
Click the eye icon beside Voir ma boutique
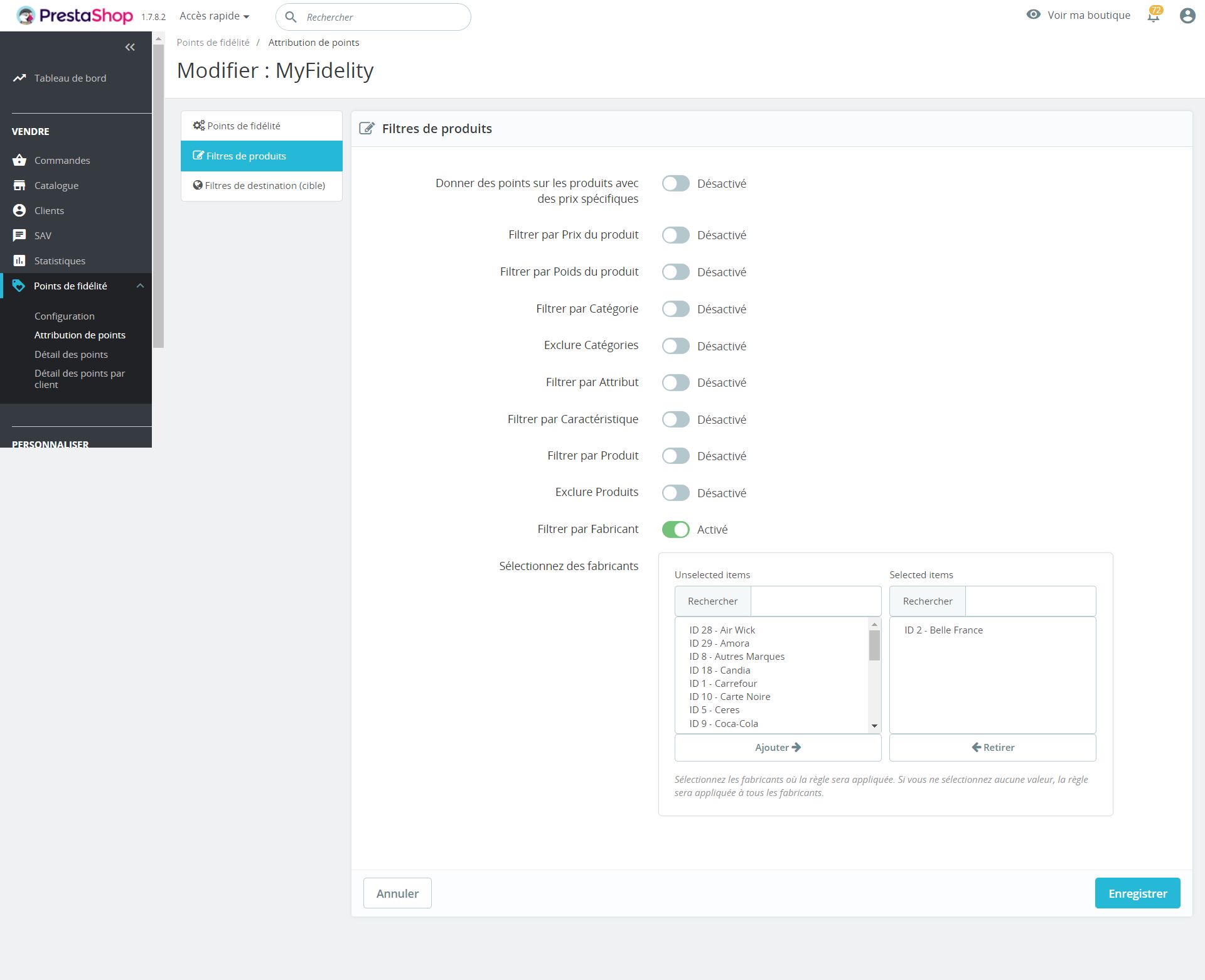click(1033, 14)
